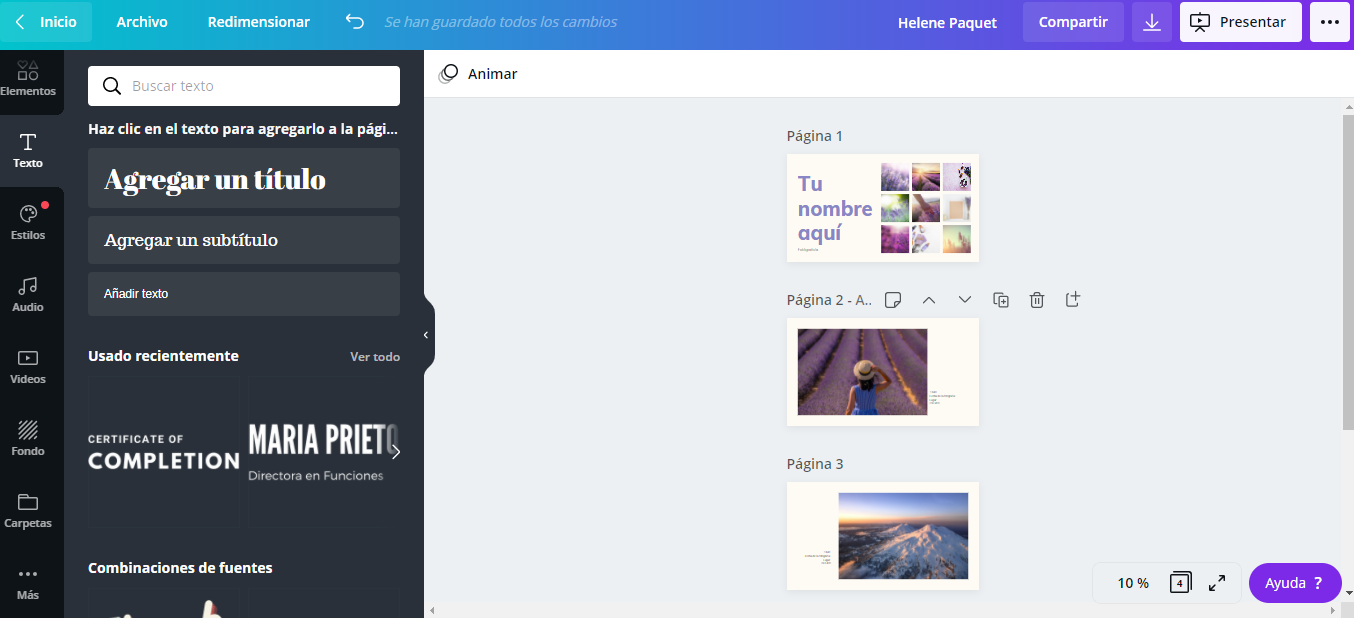Click the 10% zoom control

click(1131, 582)
